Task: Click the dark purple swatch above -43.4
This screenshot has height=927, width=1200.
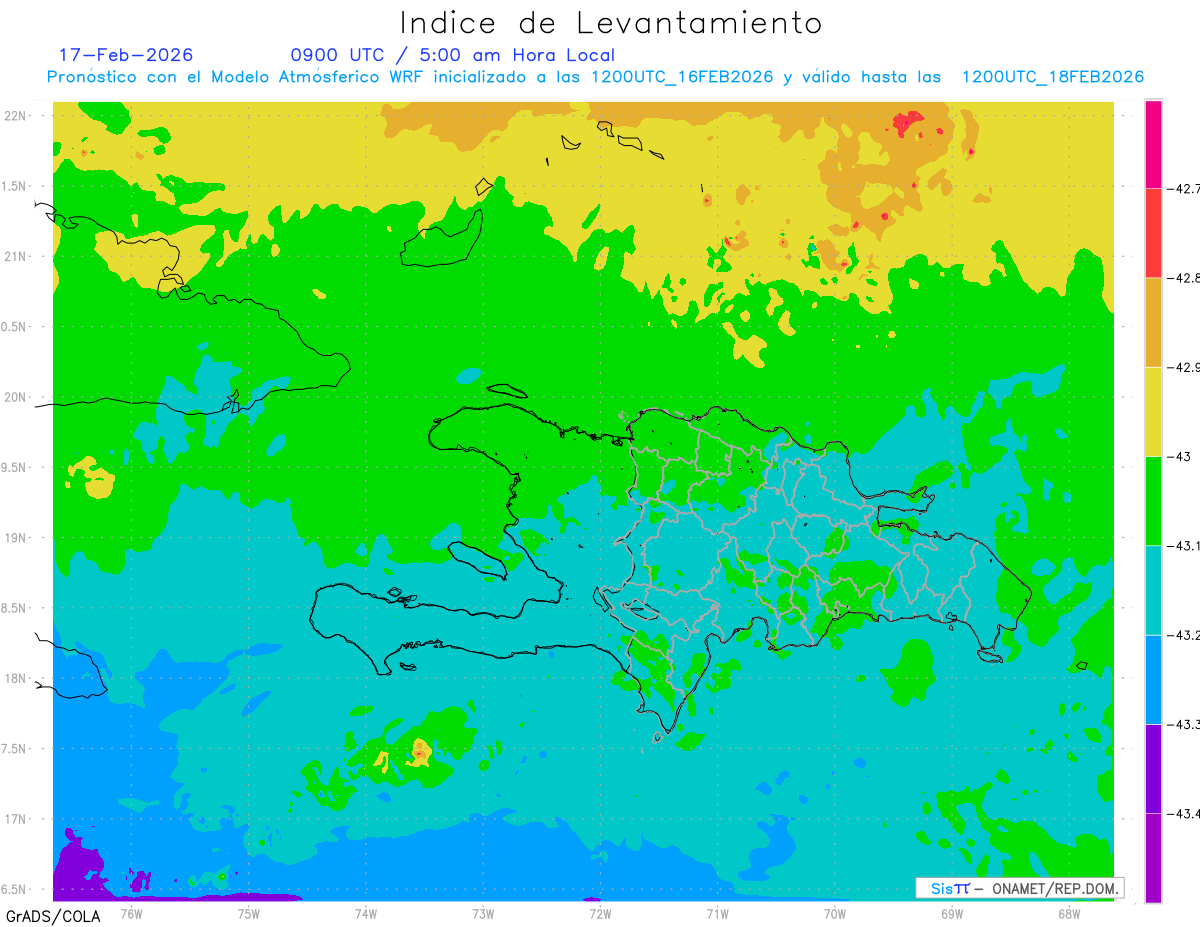Action: 1153,768
